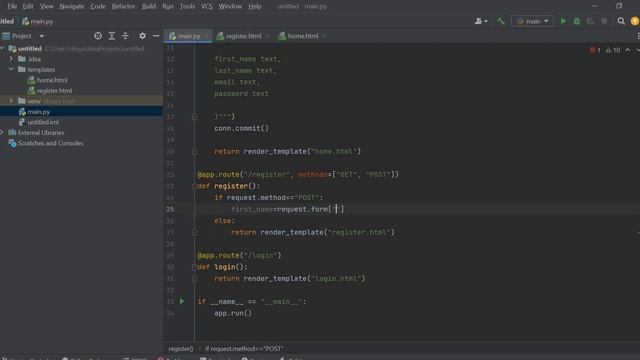The width and height of the screenshot is (640, 360).
Task: Collapse the templates folder
Action: click(11, 69)
